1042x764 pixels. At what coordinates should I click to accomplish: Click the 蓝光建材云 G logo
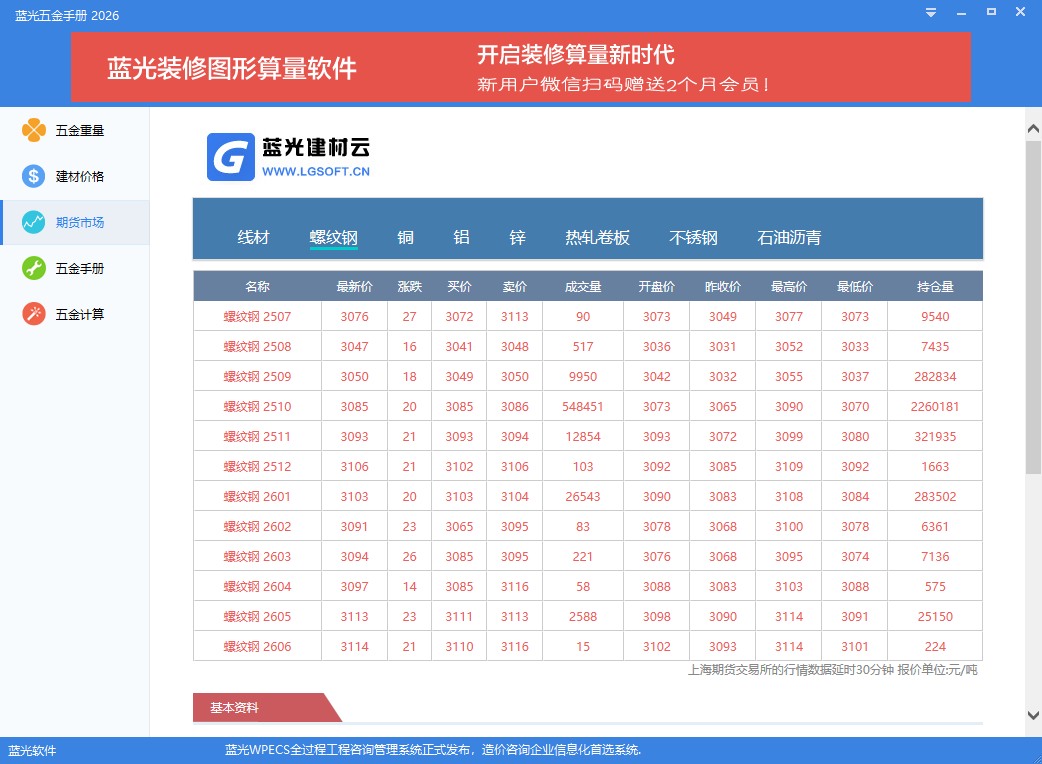coord(231,157)
